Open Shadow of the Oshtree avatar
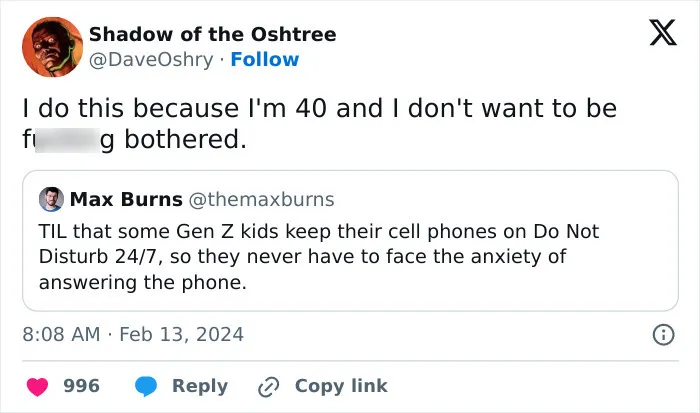 click(52, 47)
